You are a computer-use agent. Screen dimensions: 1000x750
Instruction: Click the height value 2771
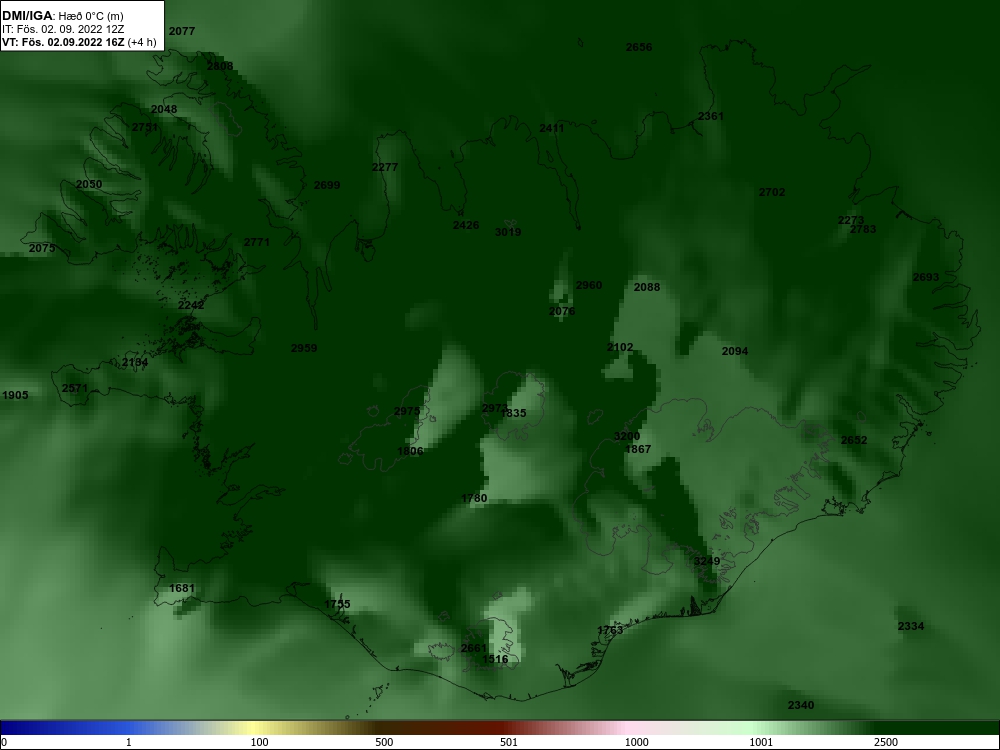256,242
